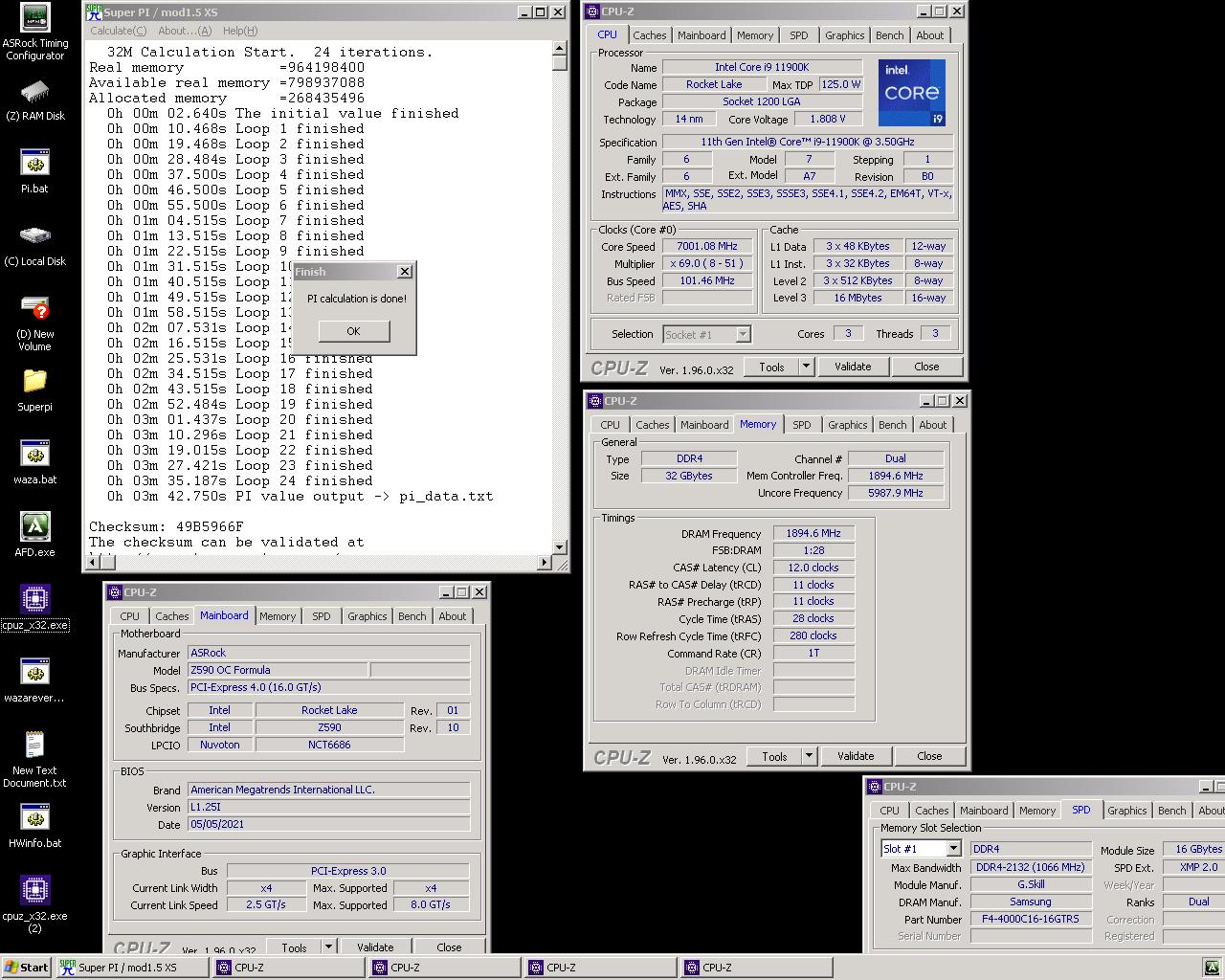The height and width of the screenshot is (980, 1225).
Task: Expand Tools dropdown arrow in Mainboard window
Action: tap(328, 947)
